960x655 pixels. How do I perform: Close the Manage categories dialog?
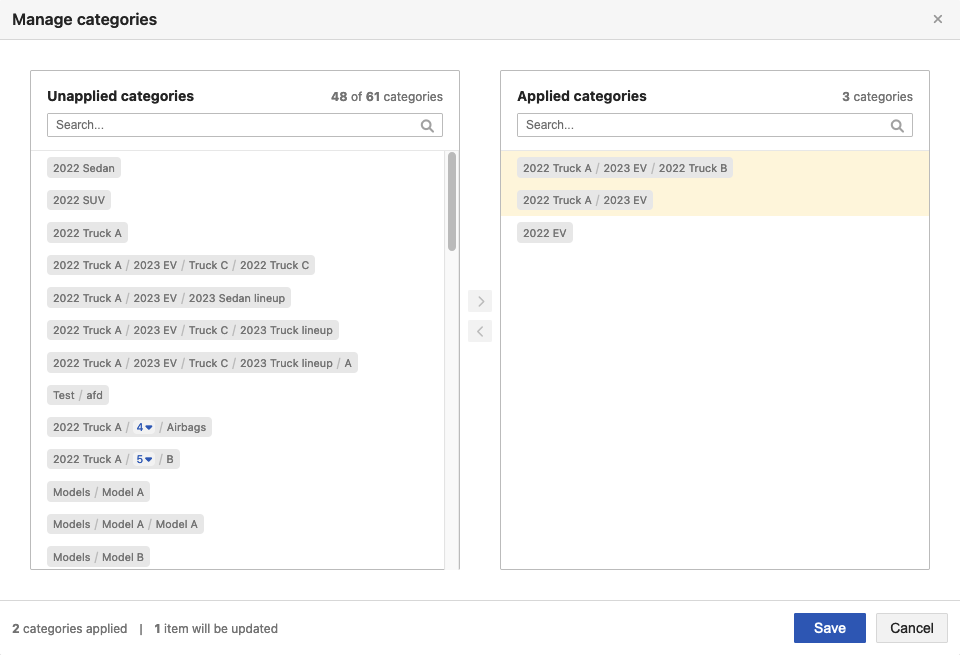[x=937, y=19]
